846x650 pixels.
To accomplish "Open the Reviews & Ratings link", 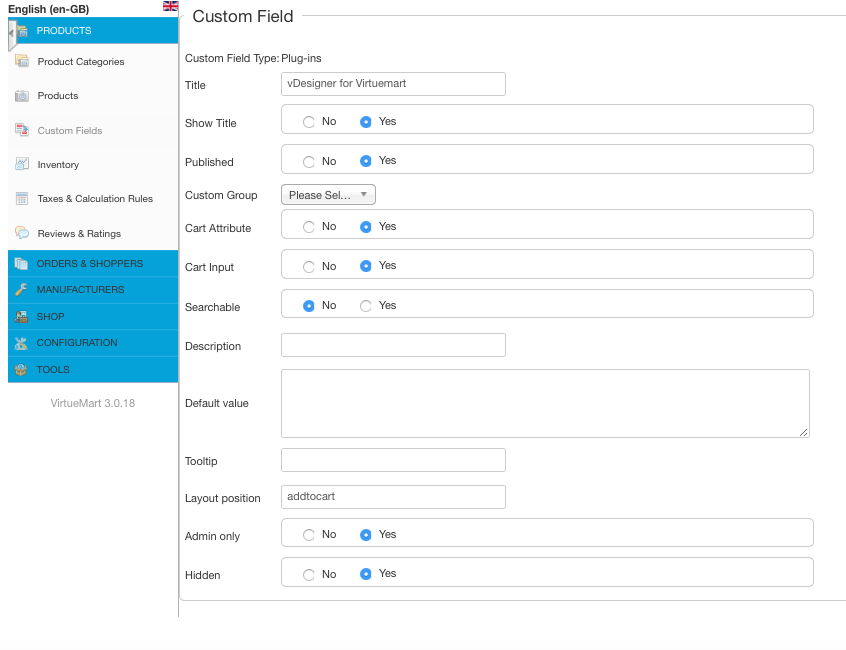I will [x=79, y=234].
